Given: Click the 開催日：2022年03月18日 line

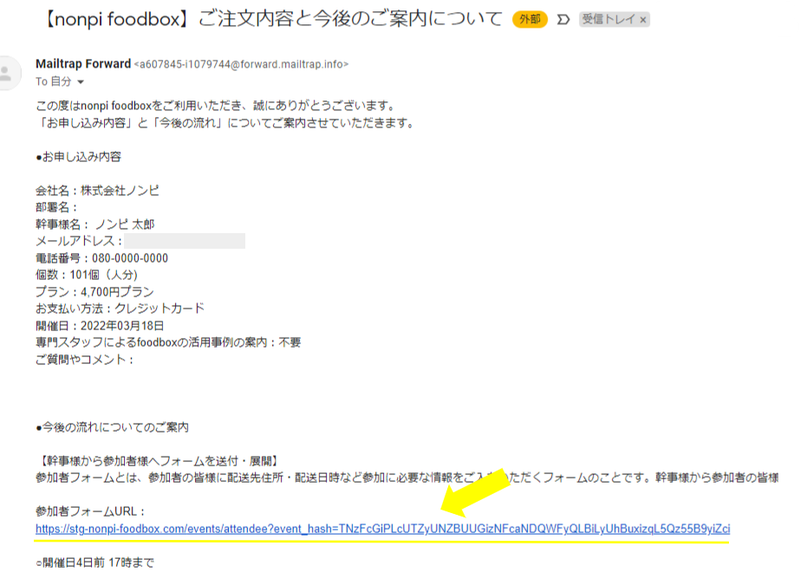Looking at the screenshot, I should tap(99, 326).
